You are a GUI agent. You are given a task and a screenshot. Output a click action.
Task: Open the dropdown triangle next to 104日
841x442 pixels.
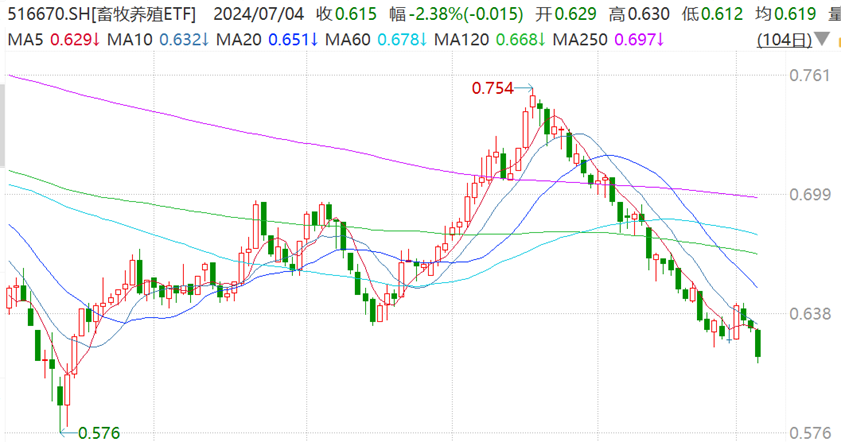tap(822, 40)
